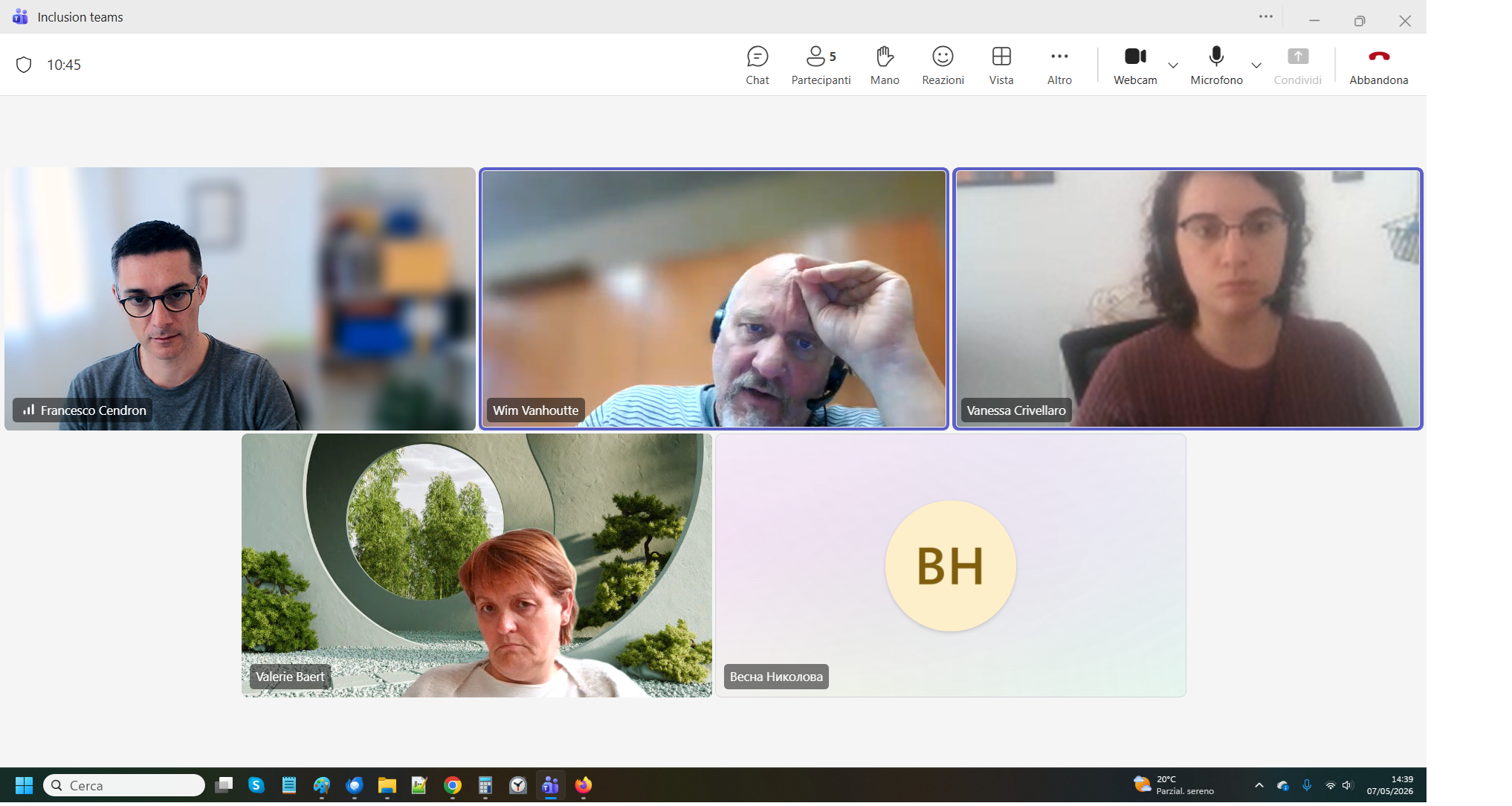Select Francesco Cendron's video tile
Image resolution: width=1512 pixels, height=806 pixels.
click(239, 299)
